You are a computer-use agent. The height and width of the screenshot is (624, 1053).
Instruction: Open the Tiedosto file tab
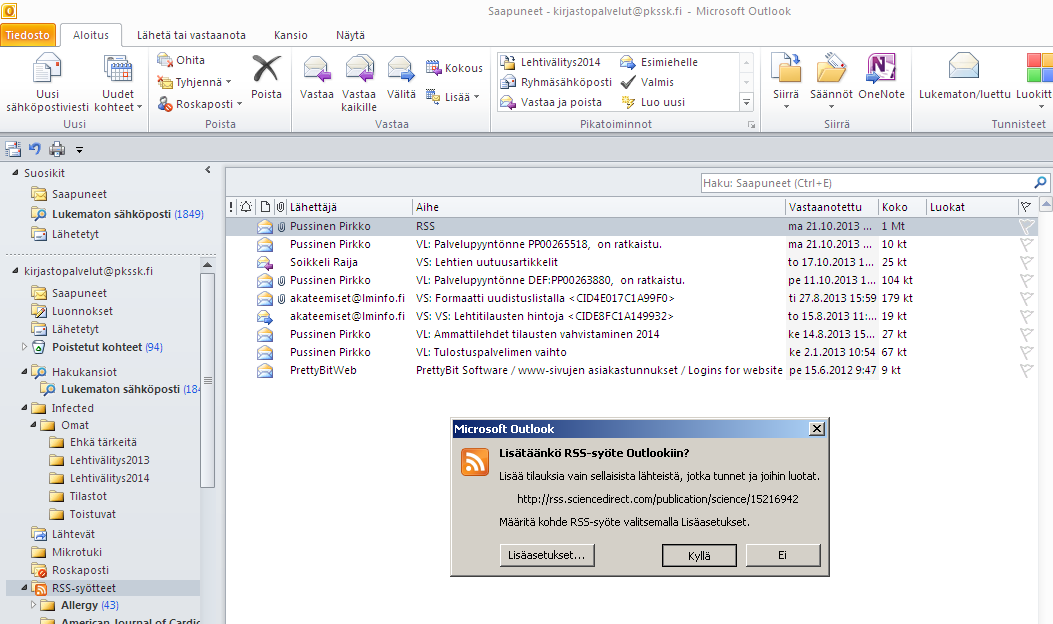(28, 35)
